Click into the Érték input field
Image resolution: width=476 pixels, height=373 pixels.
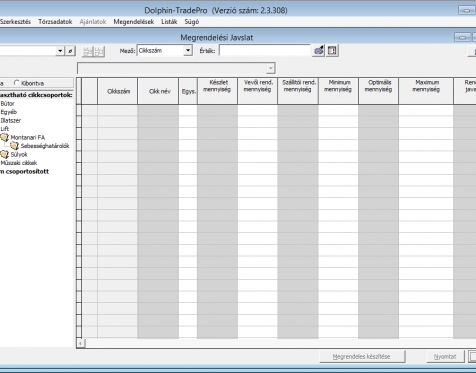pos(265,51)
